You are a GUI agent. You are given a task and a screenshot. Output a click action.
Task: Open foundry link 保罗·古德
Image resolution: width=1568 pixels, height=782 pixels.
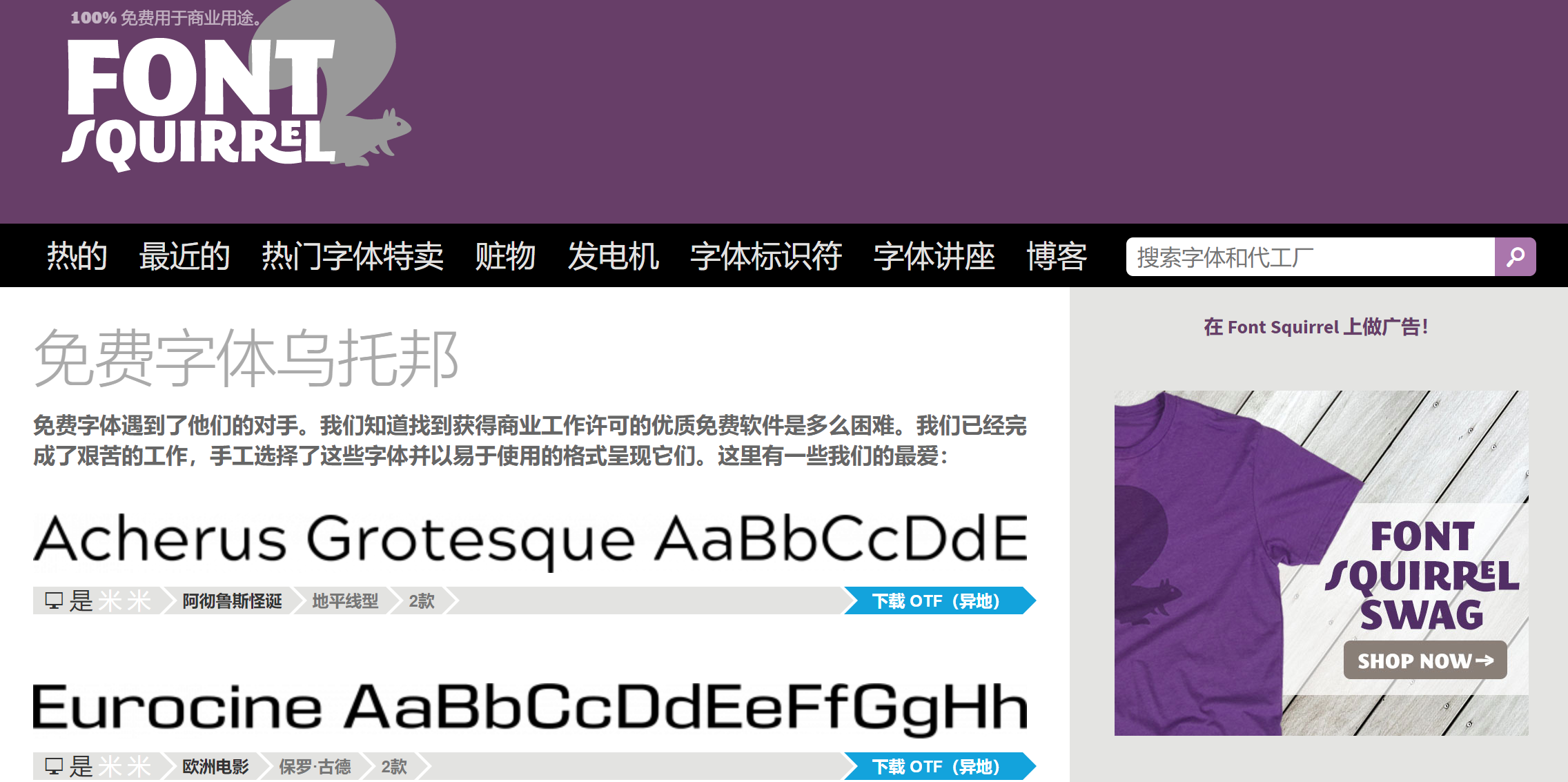(315, 766)
